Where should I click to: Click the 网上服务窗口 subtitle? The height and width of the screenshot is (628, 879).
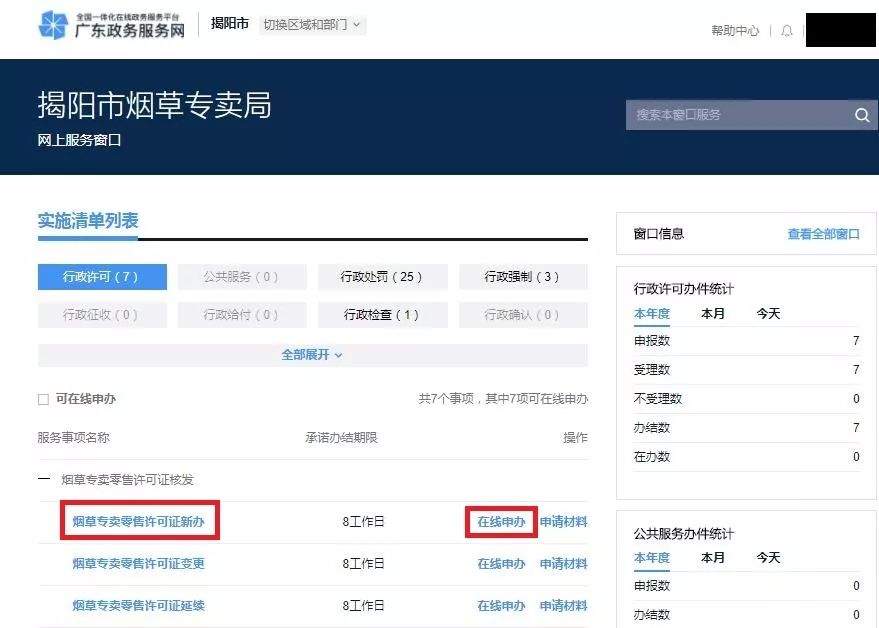point(79,140)
